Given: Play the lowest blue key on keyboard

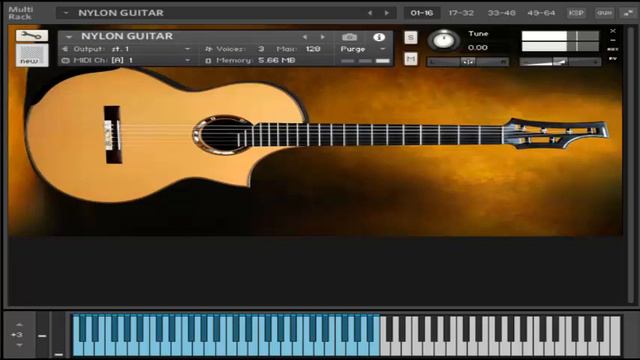Looking at the screenshot, I should point(76,348).
